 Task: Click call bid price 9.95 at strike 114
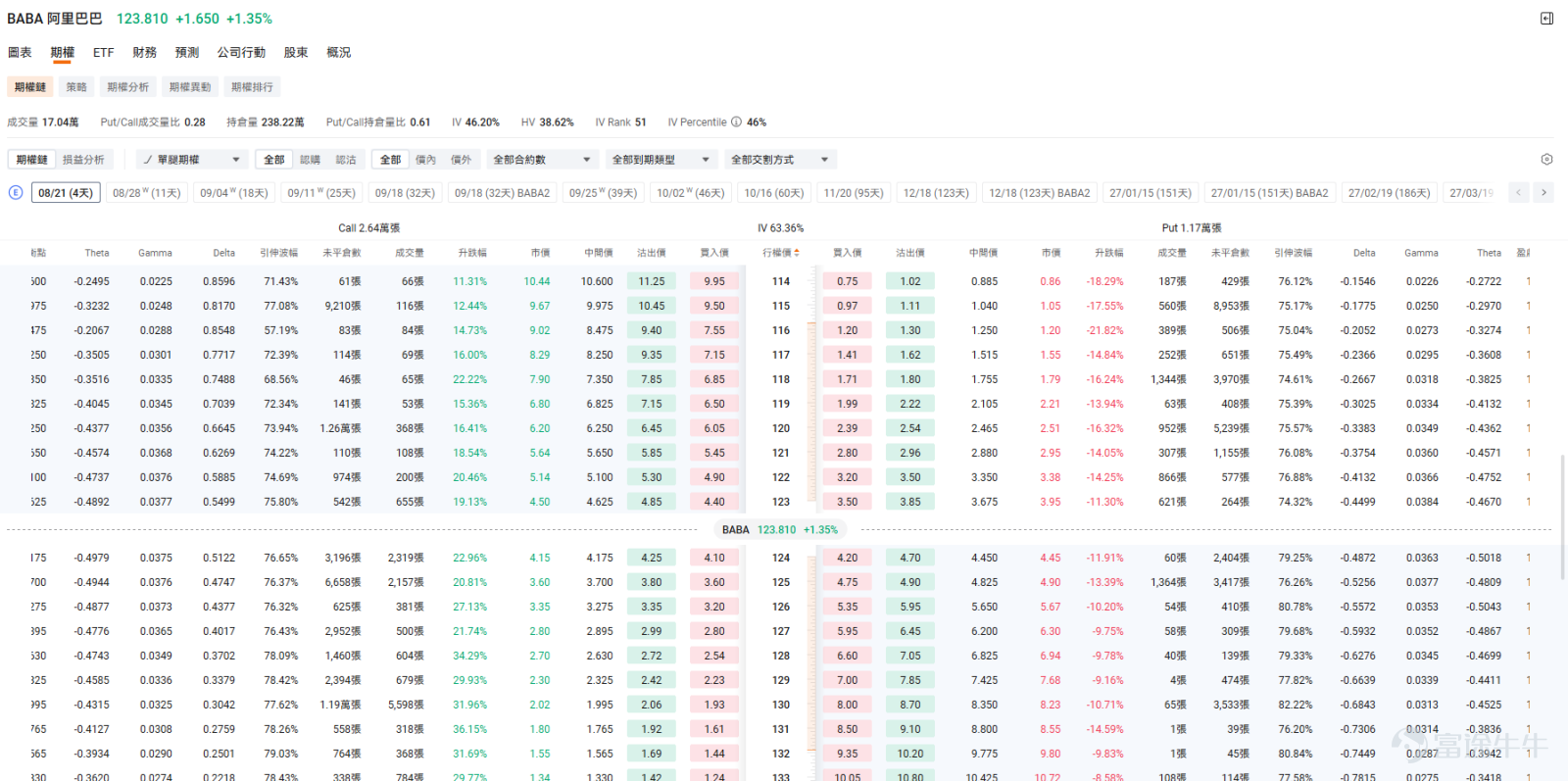tap(714, 281)
